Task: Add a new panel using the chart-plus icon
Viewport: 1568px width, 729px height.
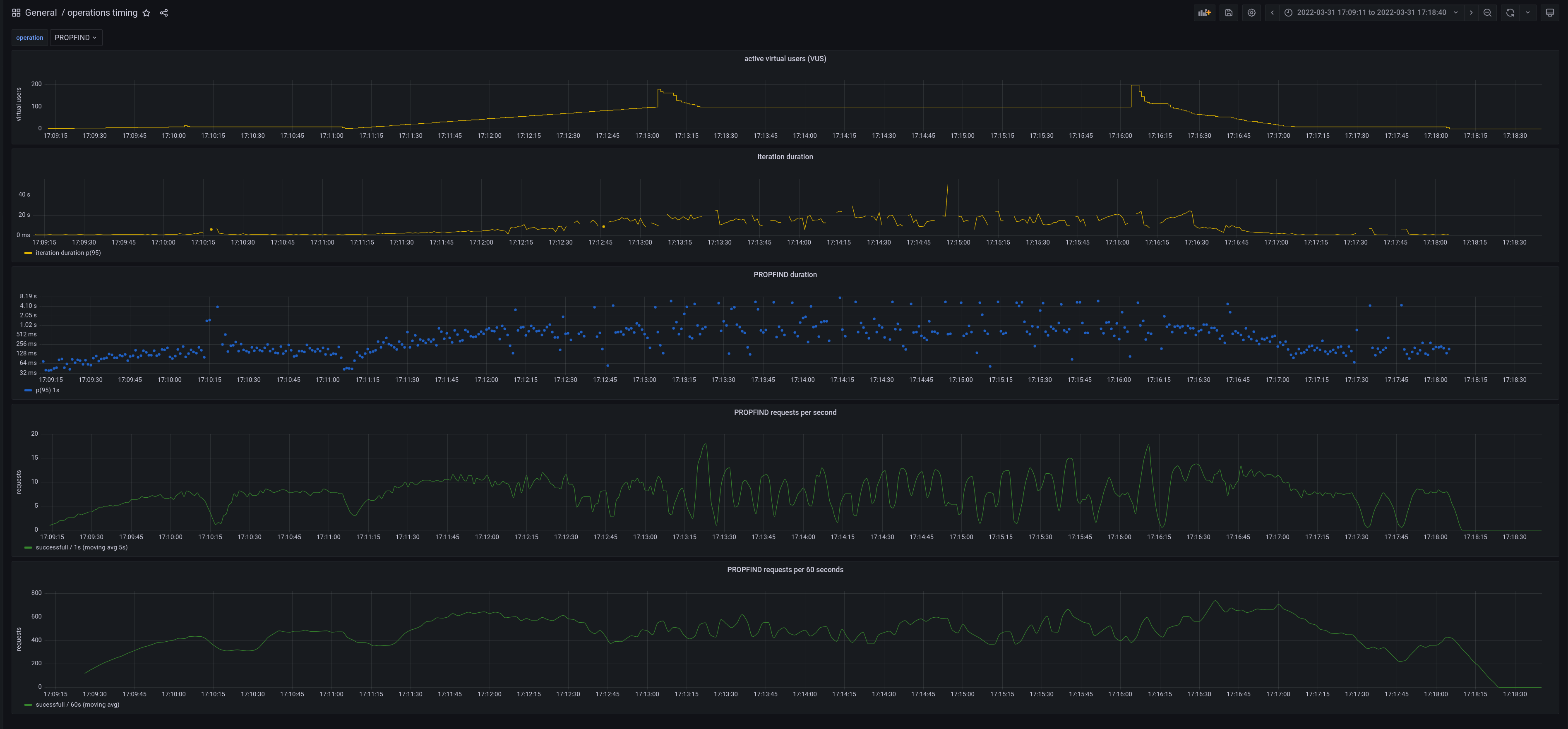Action: 1204,13
